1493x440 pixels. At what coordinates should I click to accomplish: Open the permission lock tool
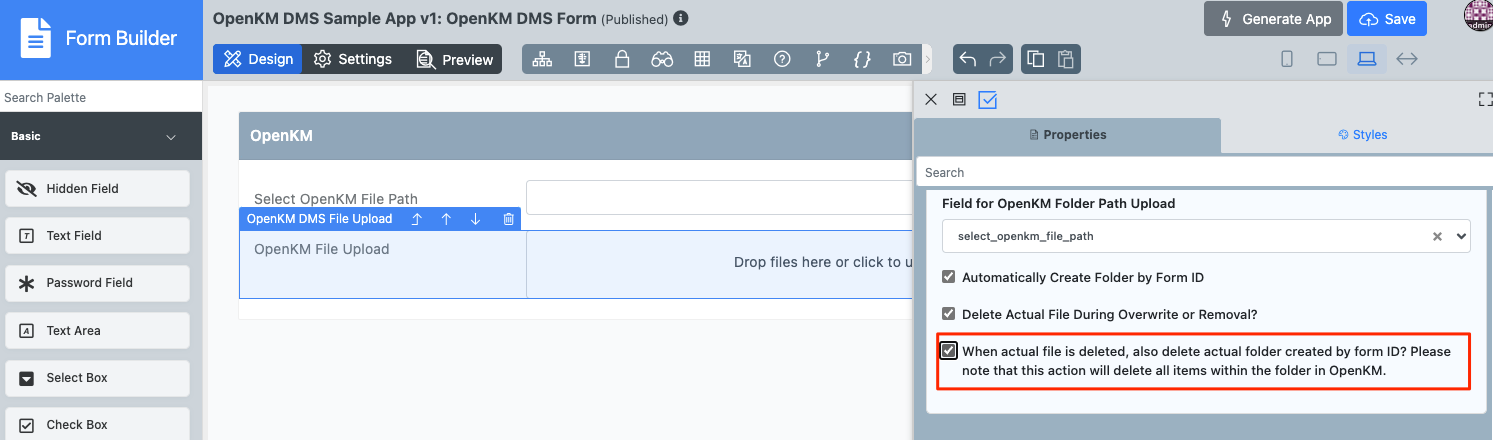pos(622,59)
